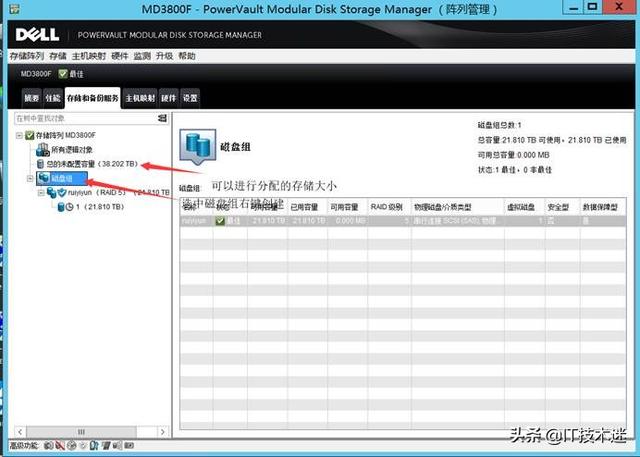Open the 主机映射 menu in menu bar
The height and width of the screenshot is (457, 640).
coord(89,56)
